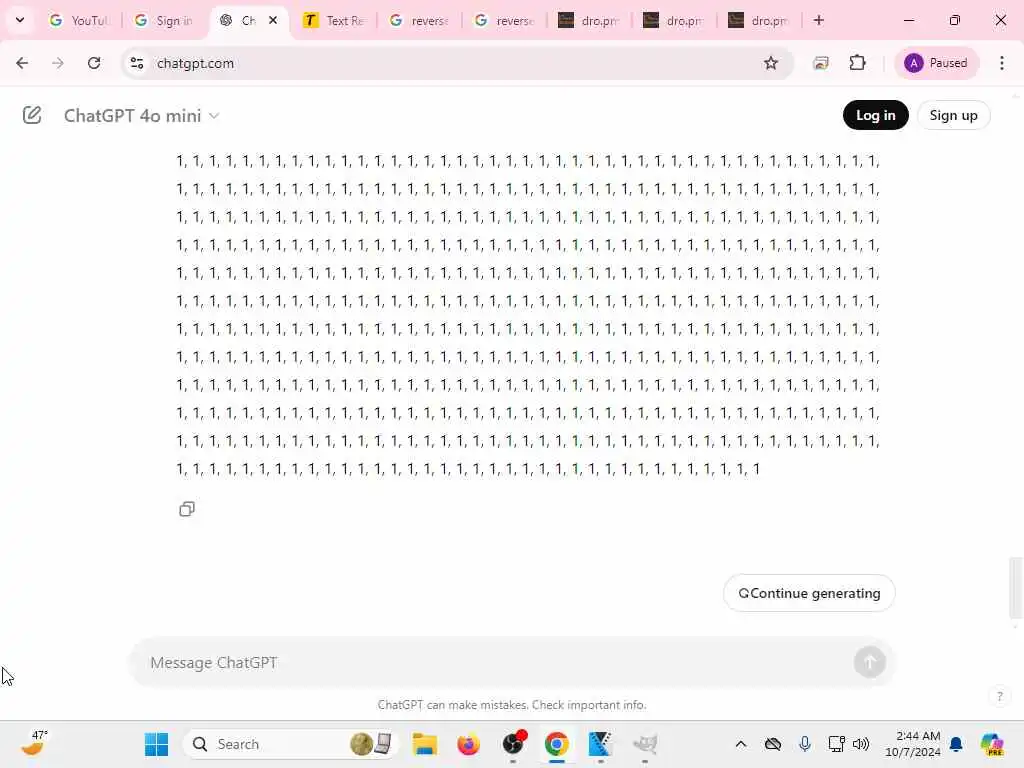The height and width of the screenshot is (768, 1024).
Task: Open the help question mark icon
Action: pyautogui.click(x=999, y=696)
